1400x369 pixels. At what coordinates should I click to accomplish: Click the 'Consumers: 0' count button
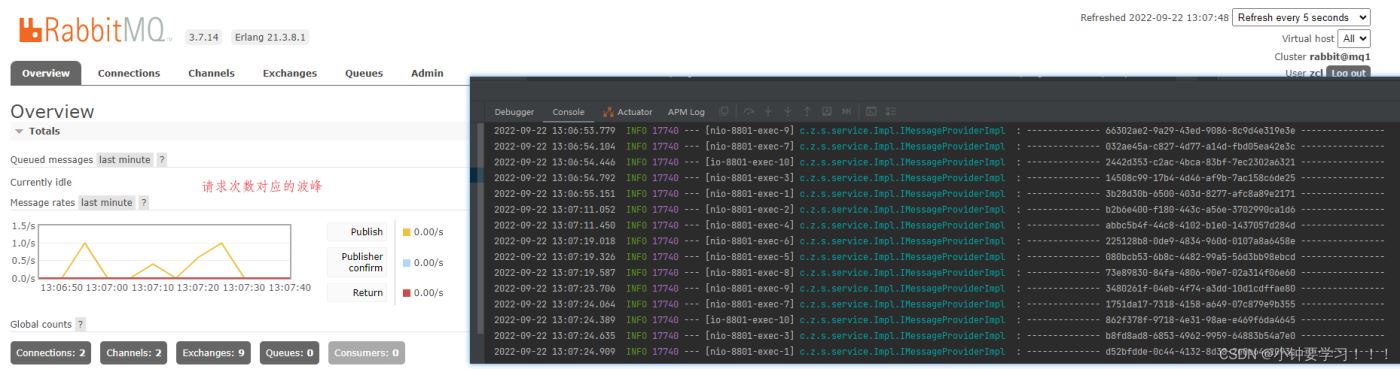[366, 353]
